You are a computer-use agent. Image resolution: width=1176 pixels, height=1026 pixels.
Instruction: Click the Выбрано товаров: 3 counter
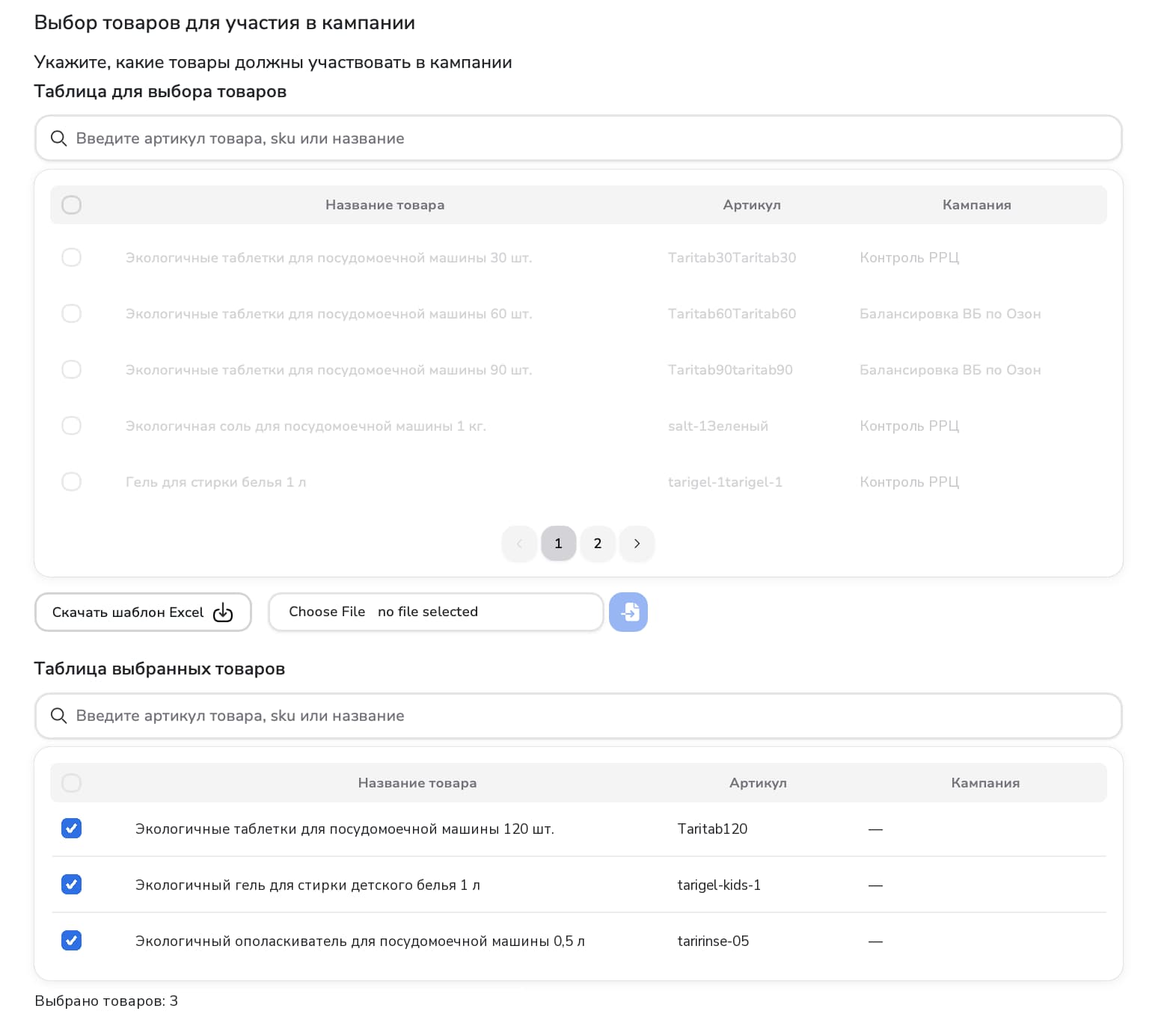click(106, 1001)
